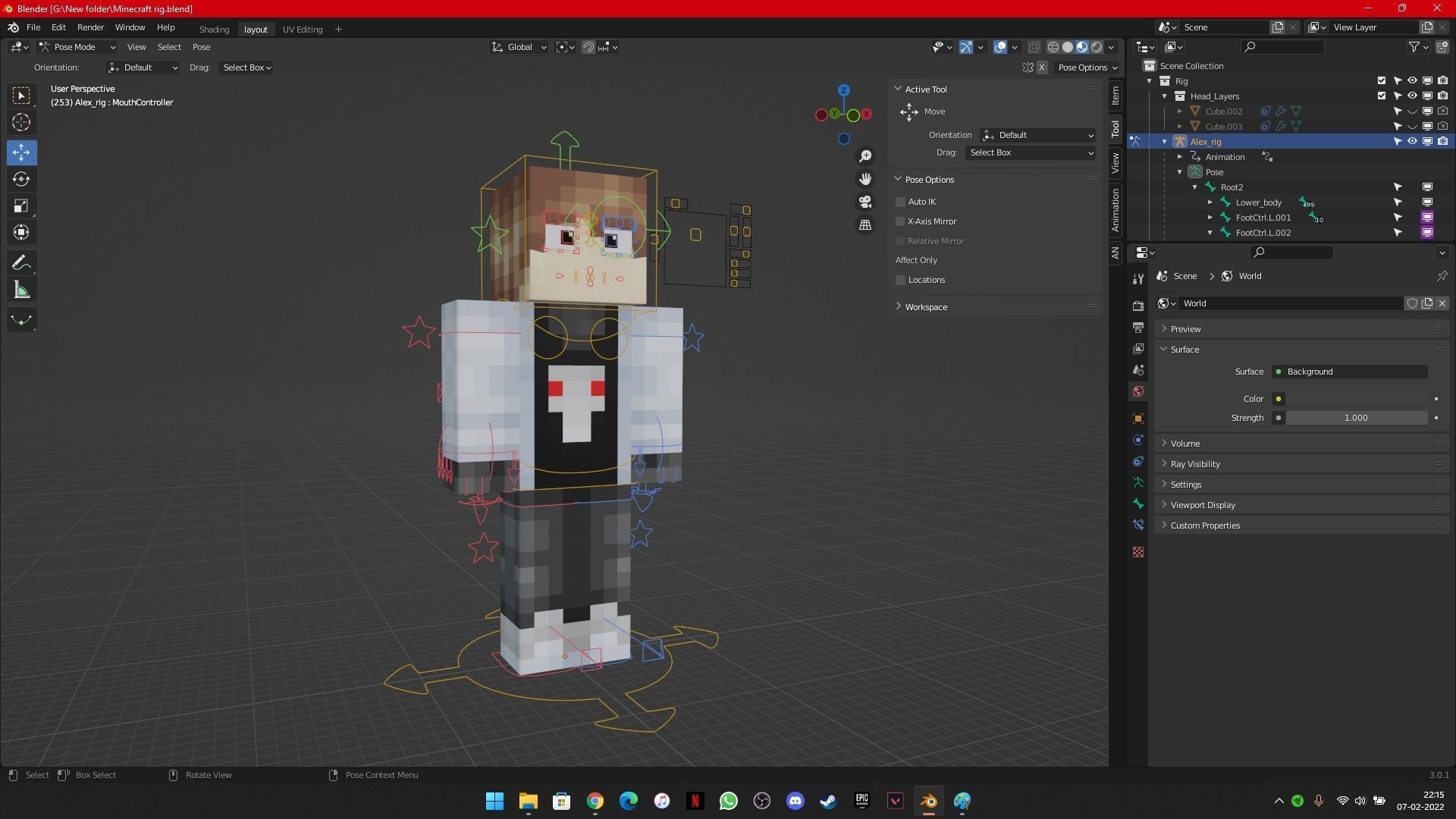Open Drag Select Box dropdown in header
1456x819 pixels.
click(x=246, y=67)
